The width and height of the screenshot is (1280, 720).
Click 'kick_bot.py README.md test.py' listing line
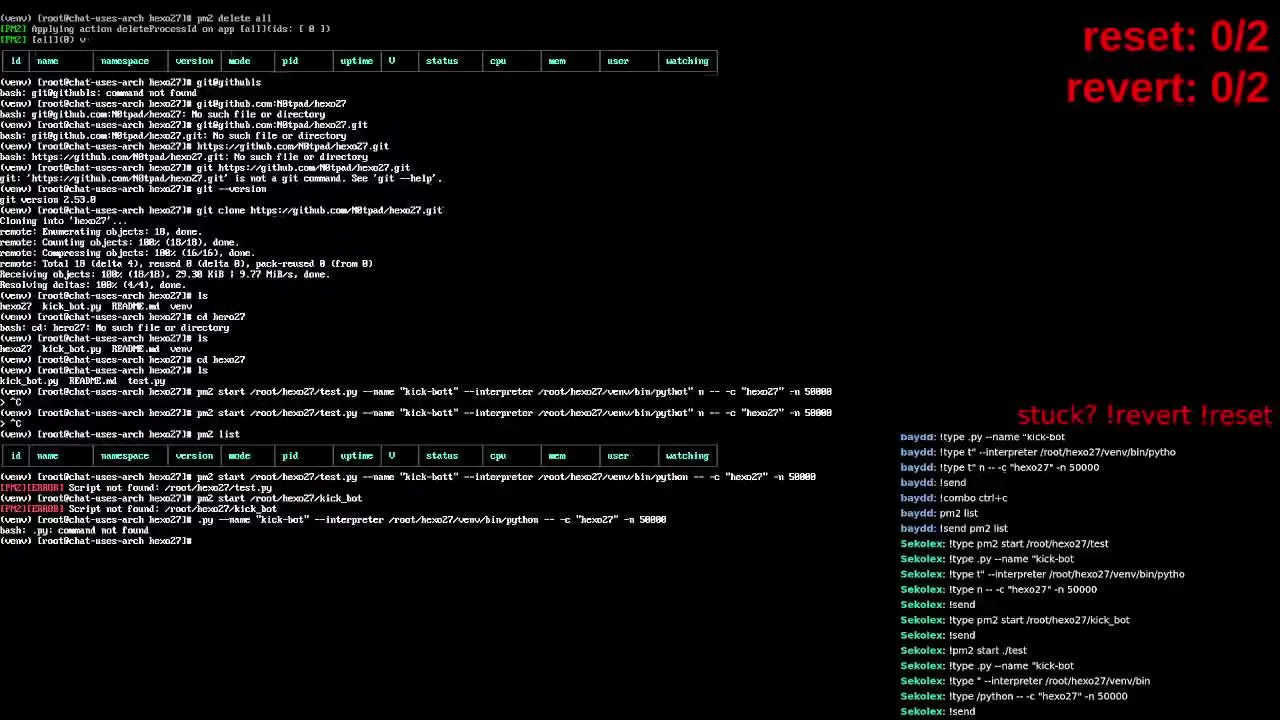coord(82,381)
